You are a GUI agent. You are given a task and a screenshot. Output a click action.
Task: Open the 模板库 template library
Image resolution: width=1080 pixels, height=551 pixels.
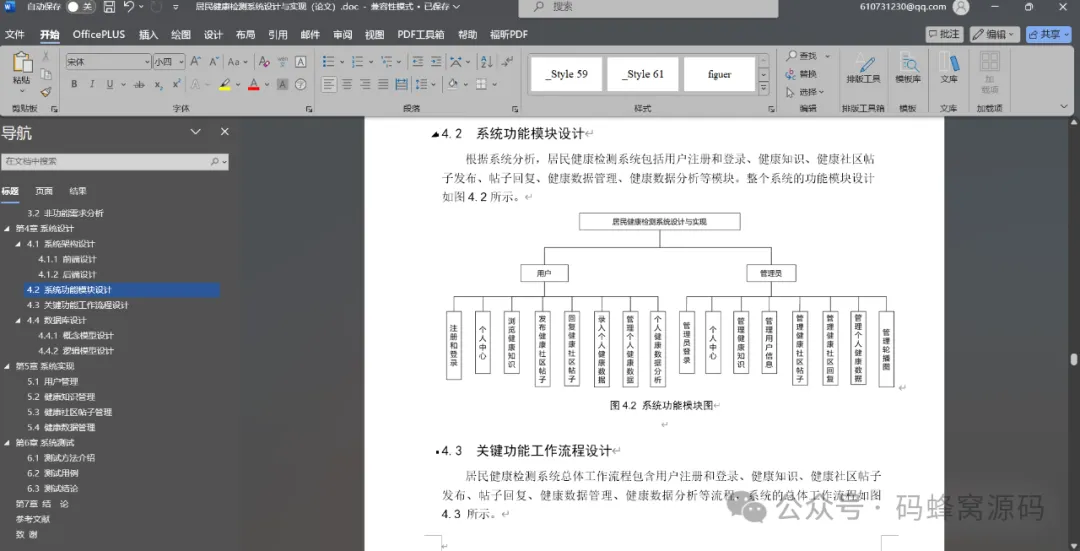pos(908,68)
